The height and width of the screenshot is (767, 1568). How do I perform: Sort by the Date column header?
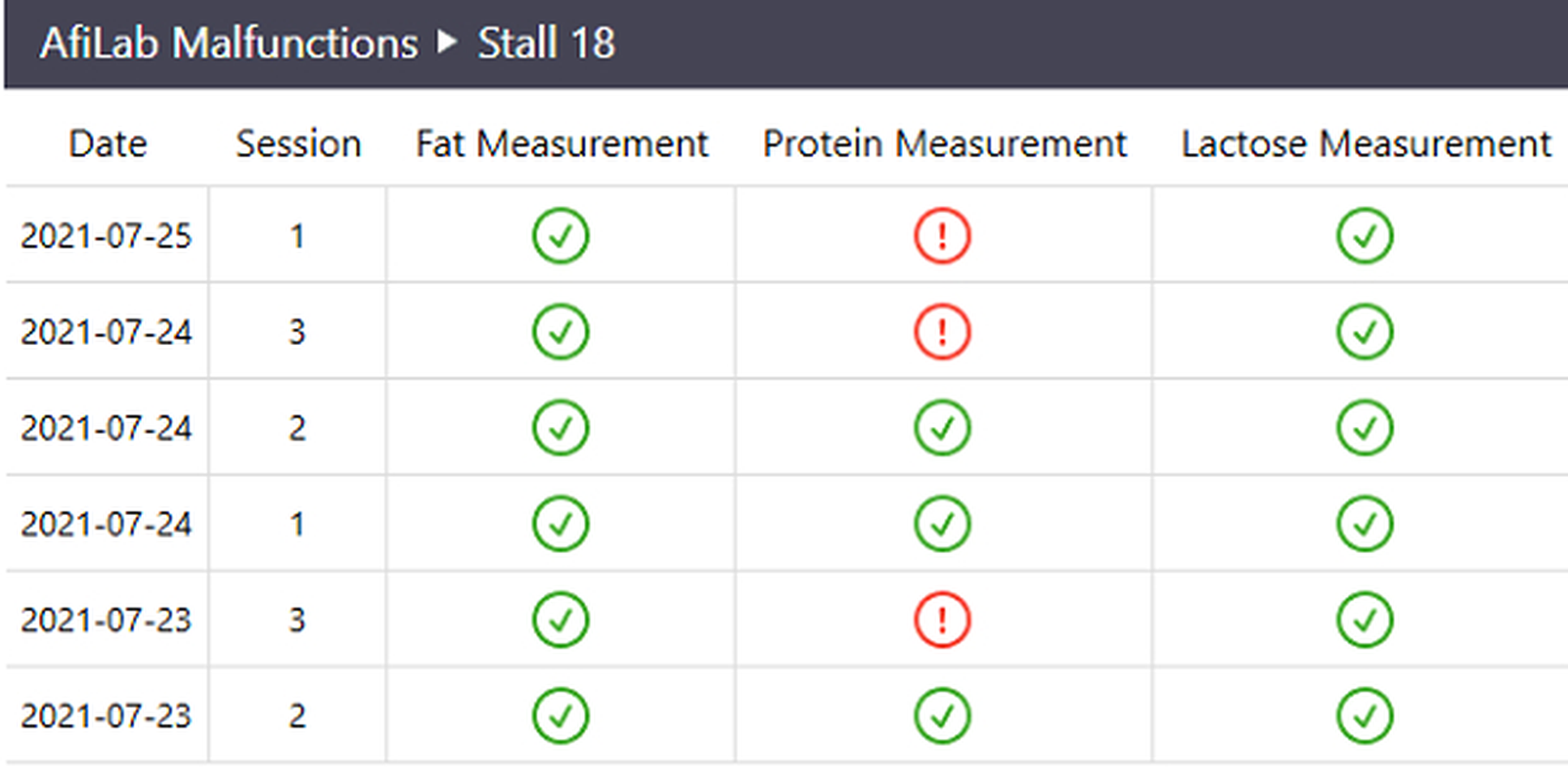108,144
